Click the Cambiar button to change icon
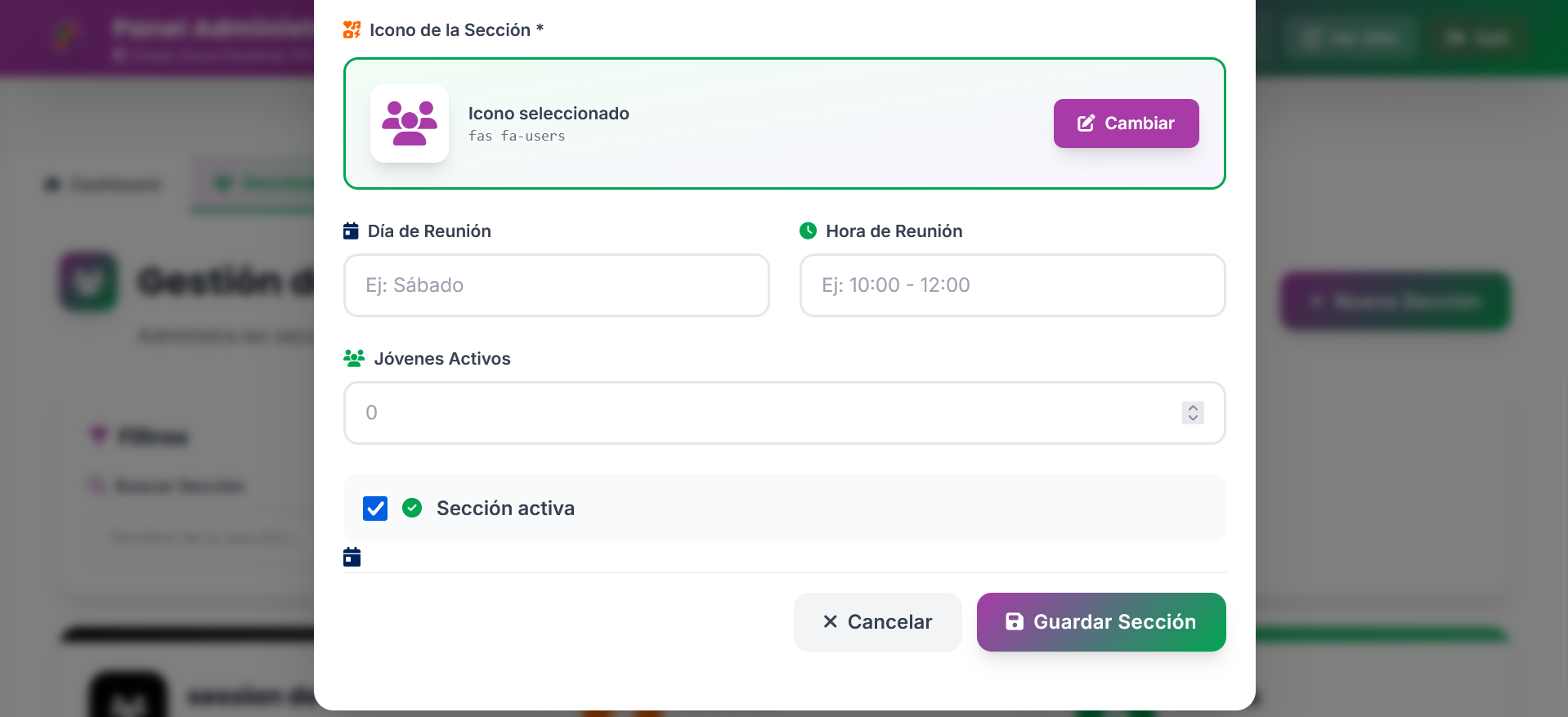Viewport: 1568px width, 717px height. tap(1126, 123)
